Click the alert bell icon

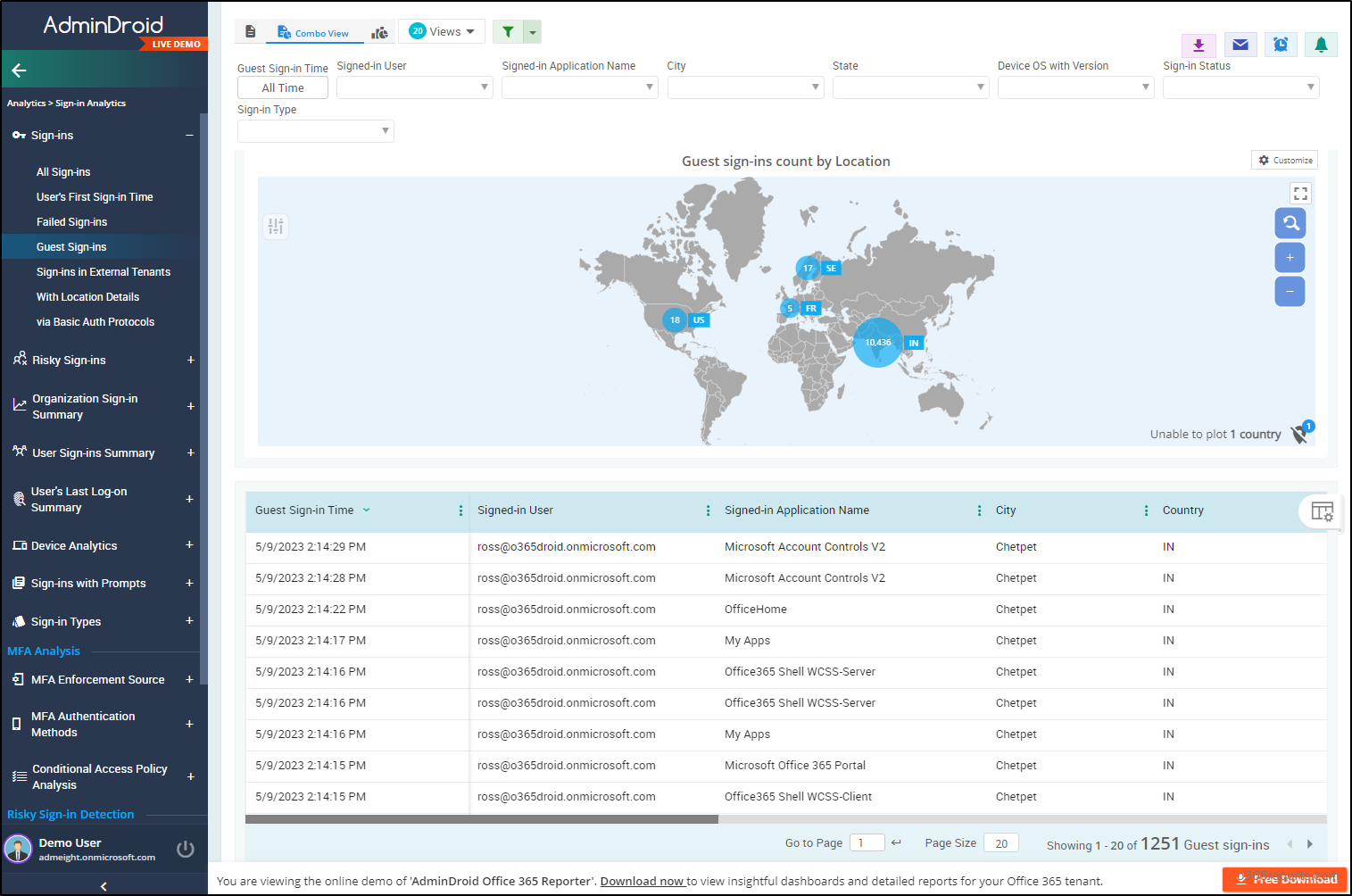[1321, 45]
